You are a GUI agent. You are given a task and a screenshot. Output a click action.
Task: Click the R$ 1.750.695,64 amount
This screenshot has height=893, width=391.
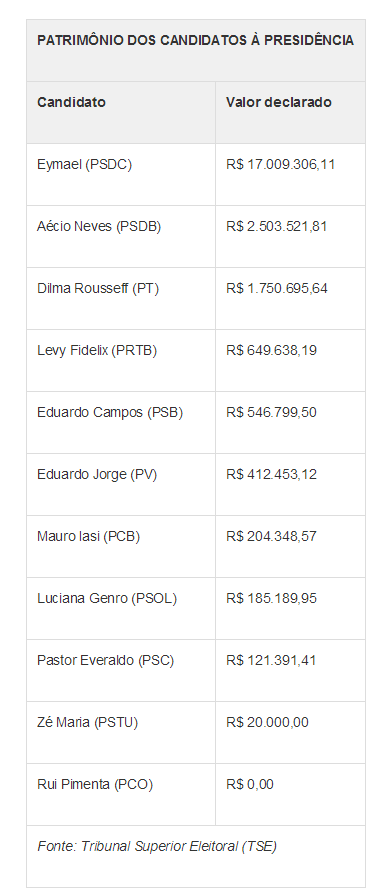point(277,289)
